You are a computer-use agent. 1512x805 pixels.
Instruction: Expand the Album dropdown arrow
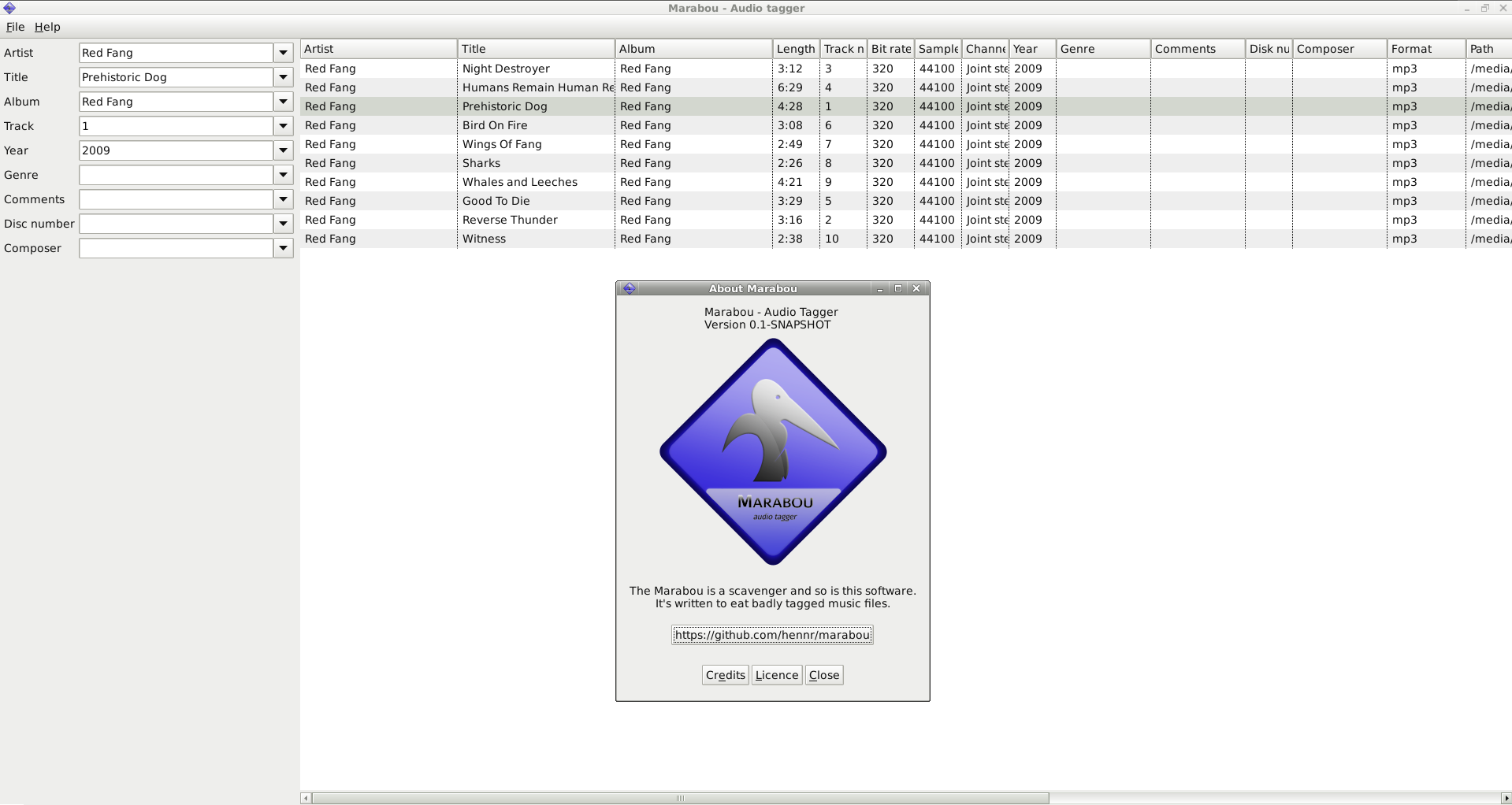tap(284, 102)
